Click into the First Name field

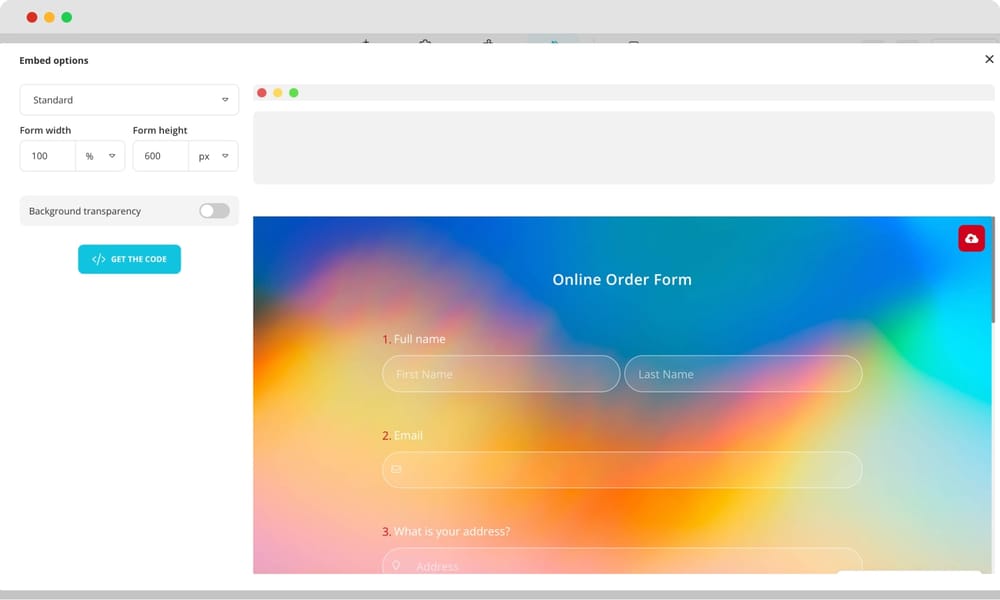500,374
